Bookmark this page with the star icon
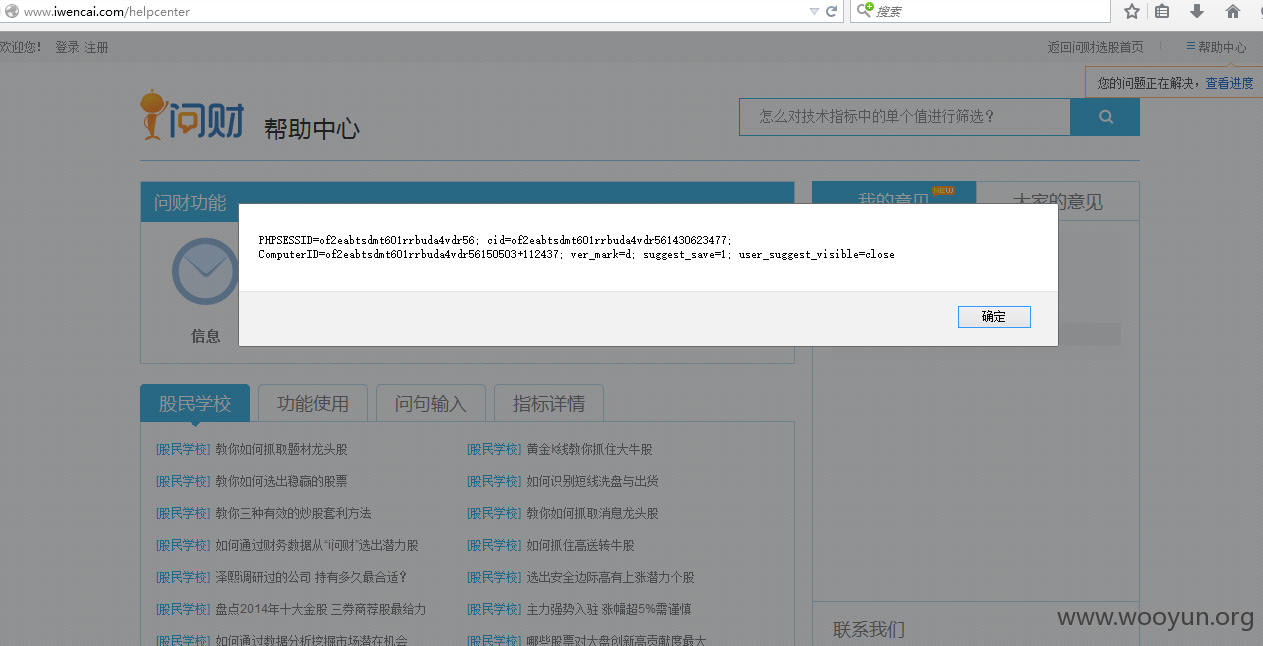Viewport: 1263px width, 646px height. coord(1131,12)
